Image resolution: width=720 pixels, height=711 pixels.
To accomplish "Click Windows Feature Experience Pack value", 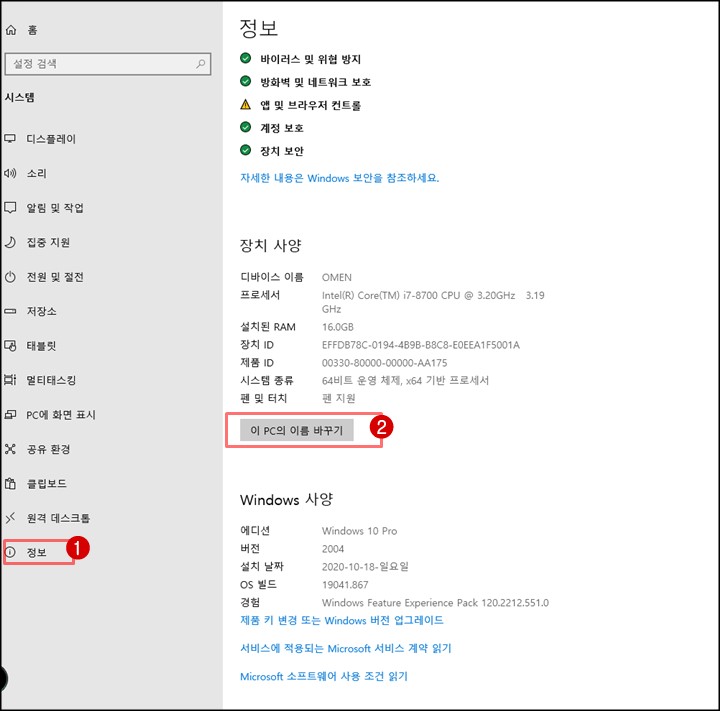I will pos(435,603).
